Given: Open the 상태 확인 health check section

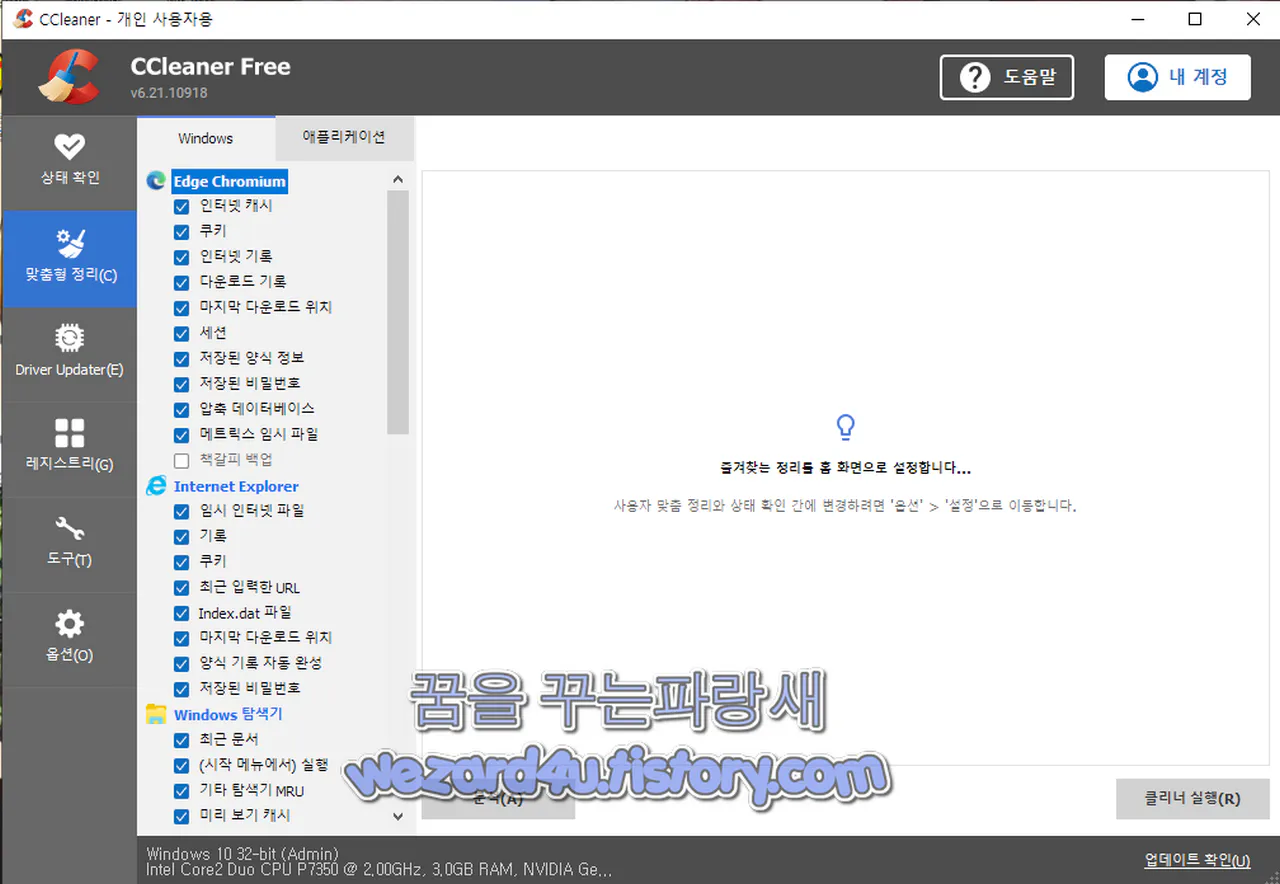Looking at the screenshot, I should pos(69,163).
